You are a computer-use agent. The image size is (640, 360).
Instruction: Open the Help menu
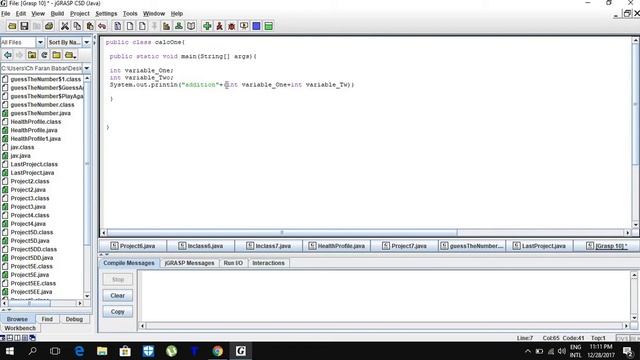177,13
